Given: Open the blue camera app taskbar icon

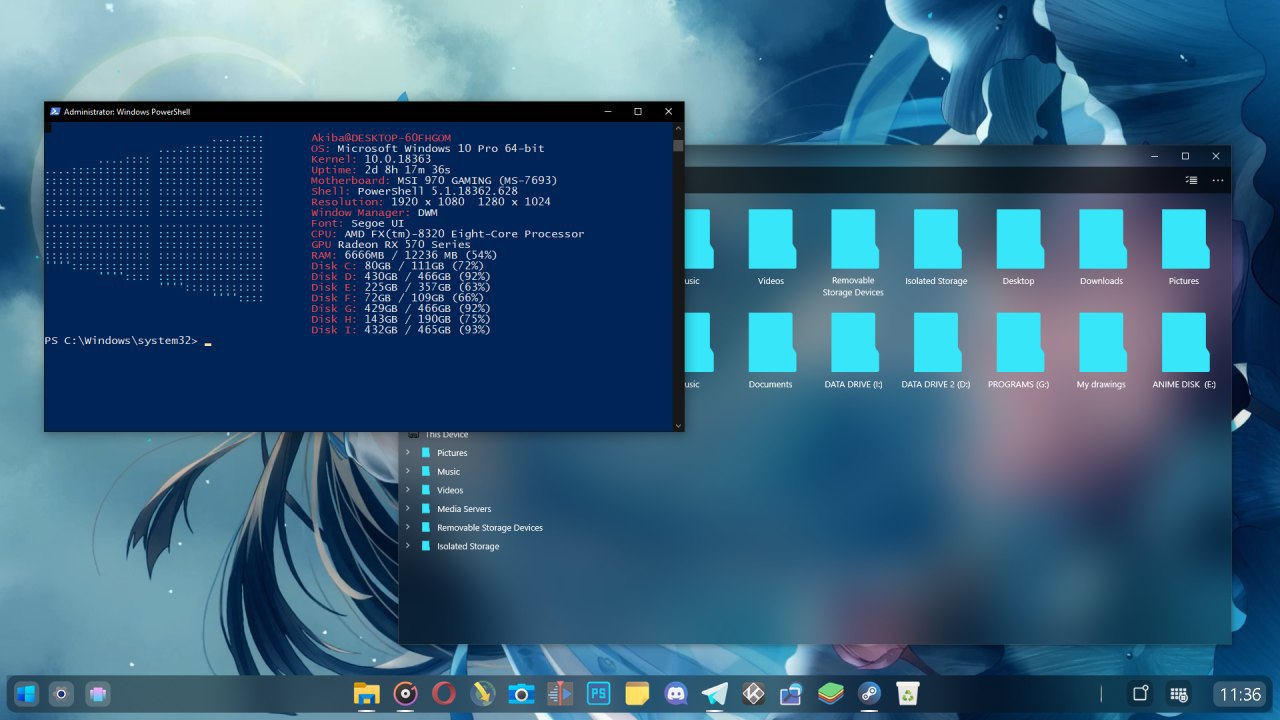Looking at the screenshot, I should (x=521, y=694).
